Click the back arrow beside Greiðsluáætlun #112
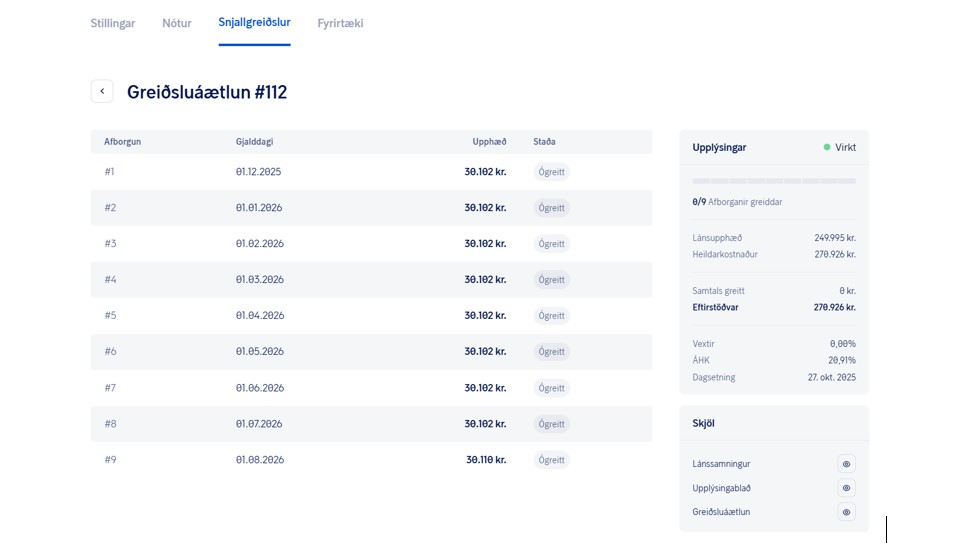 (102, 91)
